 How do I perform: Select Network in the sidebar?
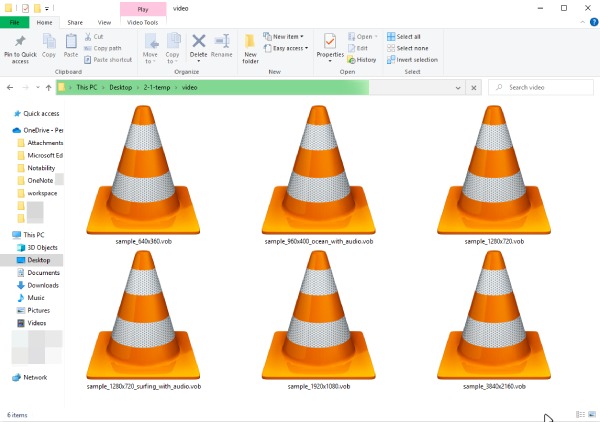click(30, 378)
